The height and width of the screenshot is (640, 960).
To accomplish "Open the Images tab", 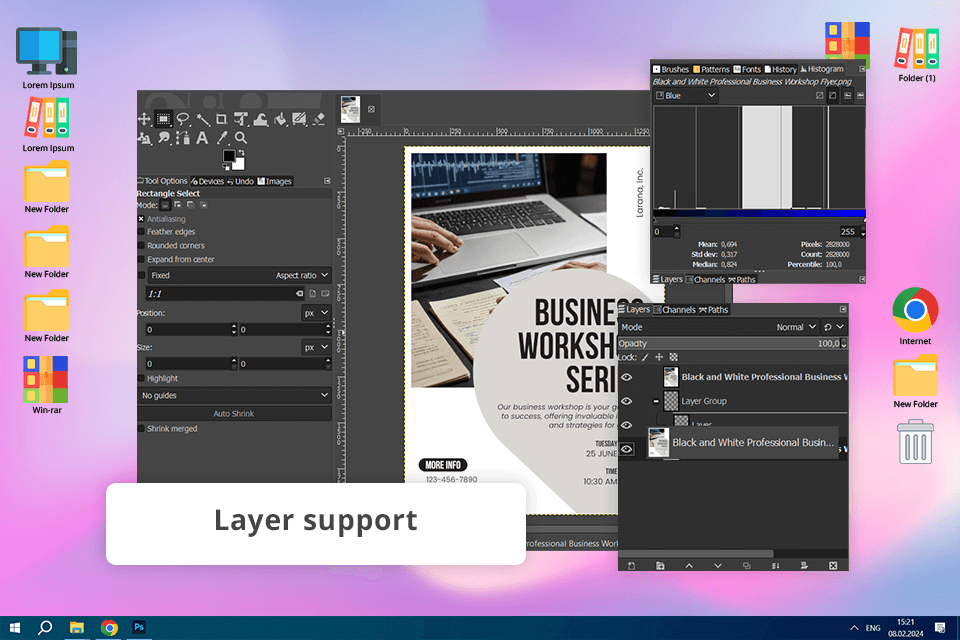I will pyautogui.click(x=274, y=181).
